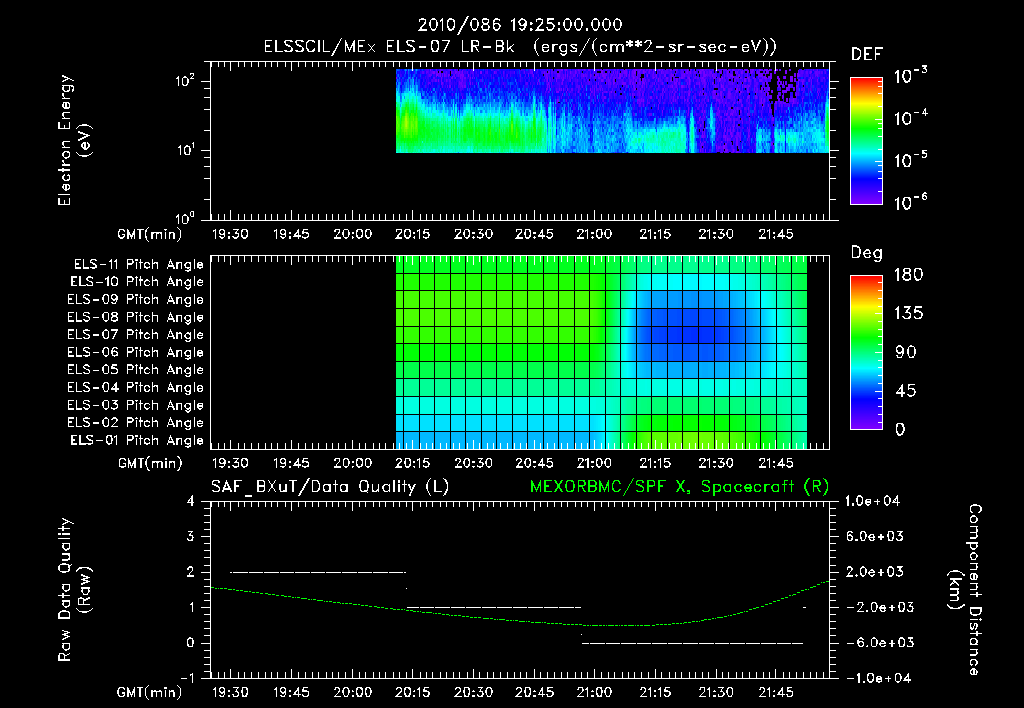Screen dimensions: 1024x708
Task: Click the 10^-6 tick on the DEF scale
Action: (x=911, y=202)
